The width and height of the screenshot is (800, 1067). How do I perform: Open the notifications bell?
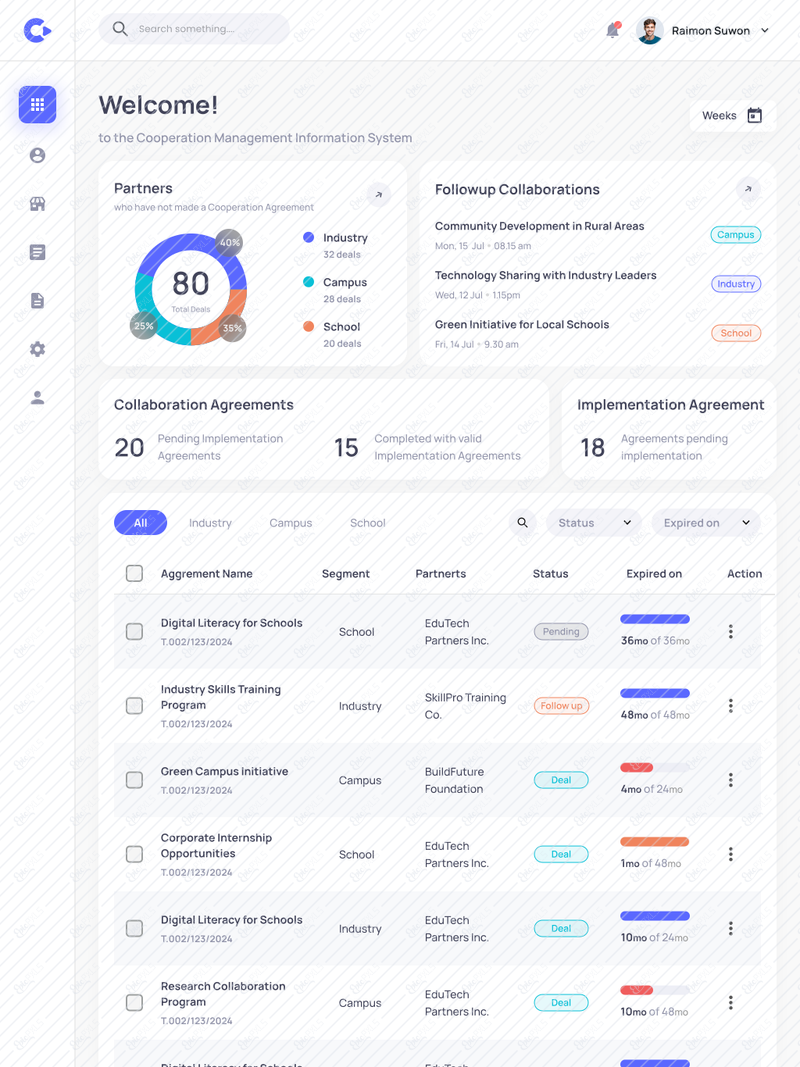[613, 30]
